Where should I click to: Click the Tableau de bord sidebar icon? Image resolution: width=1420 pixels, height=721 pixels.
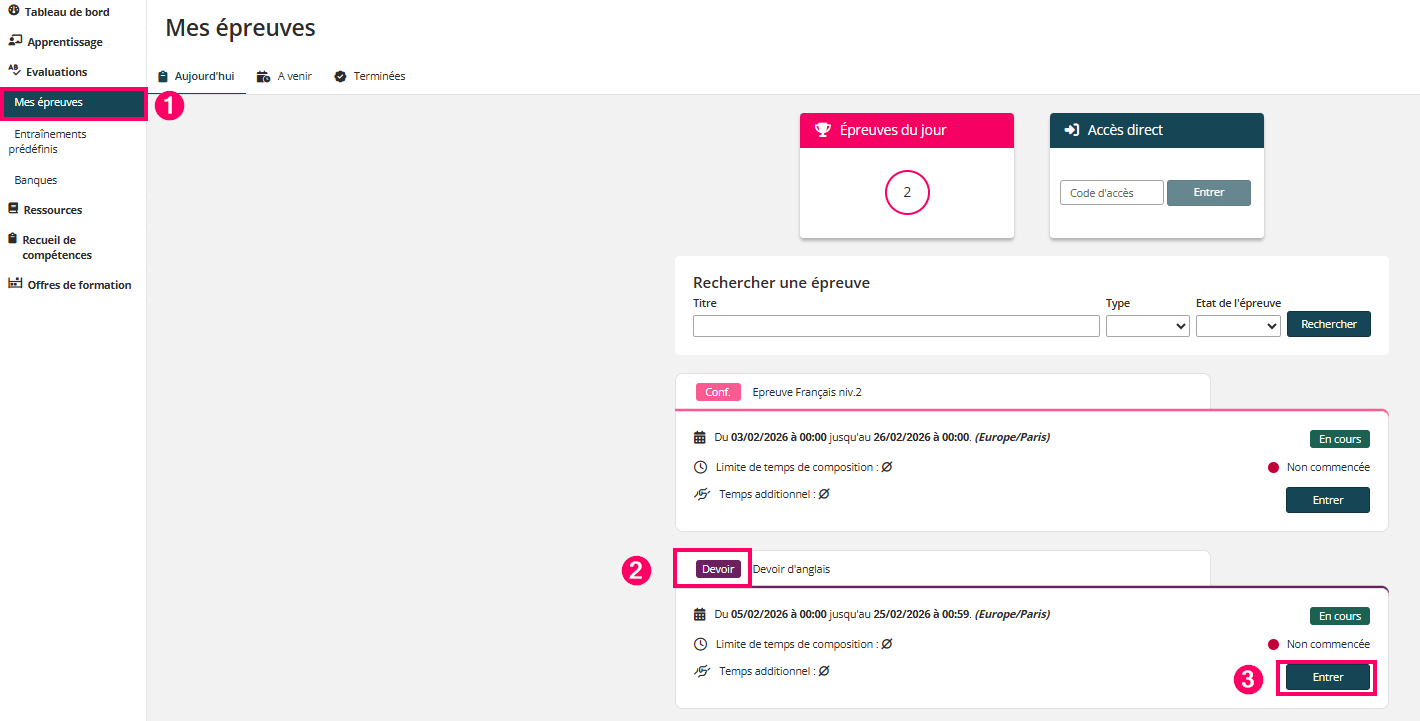[14, 12]
